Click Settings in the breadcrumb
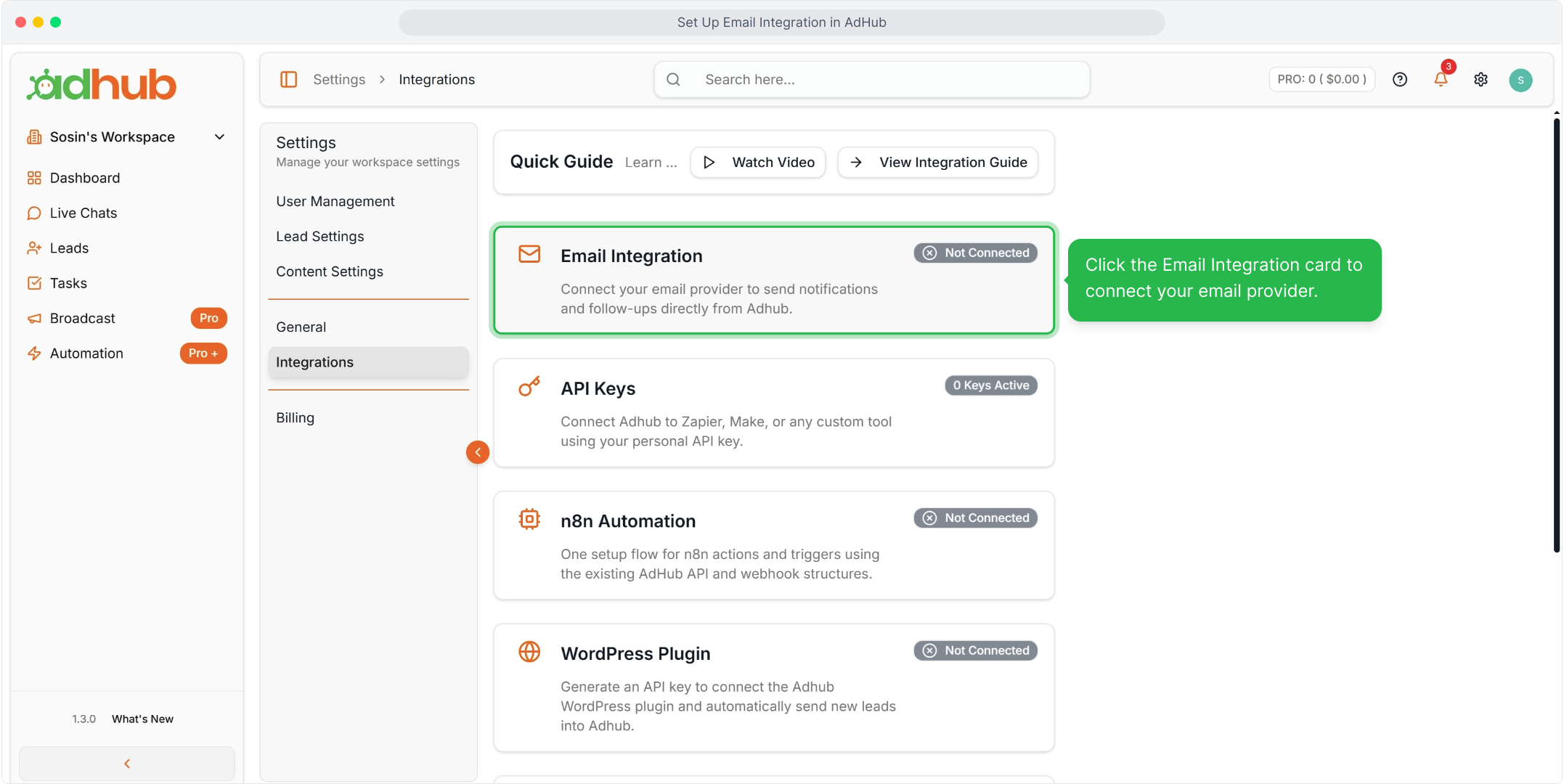 (x=339, y=80)
